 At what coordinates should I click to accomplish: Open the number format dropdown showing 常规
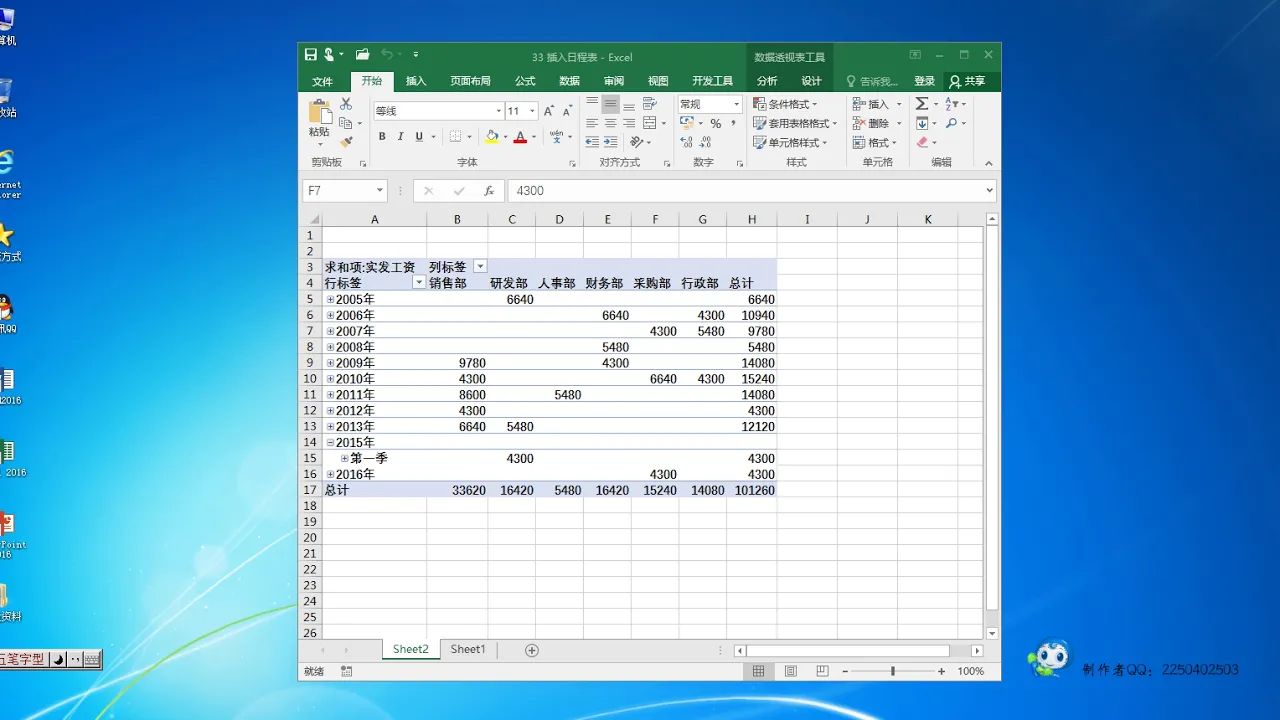click(x=736, y=104)
